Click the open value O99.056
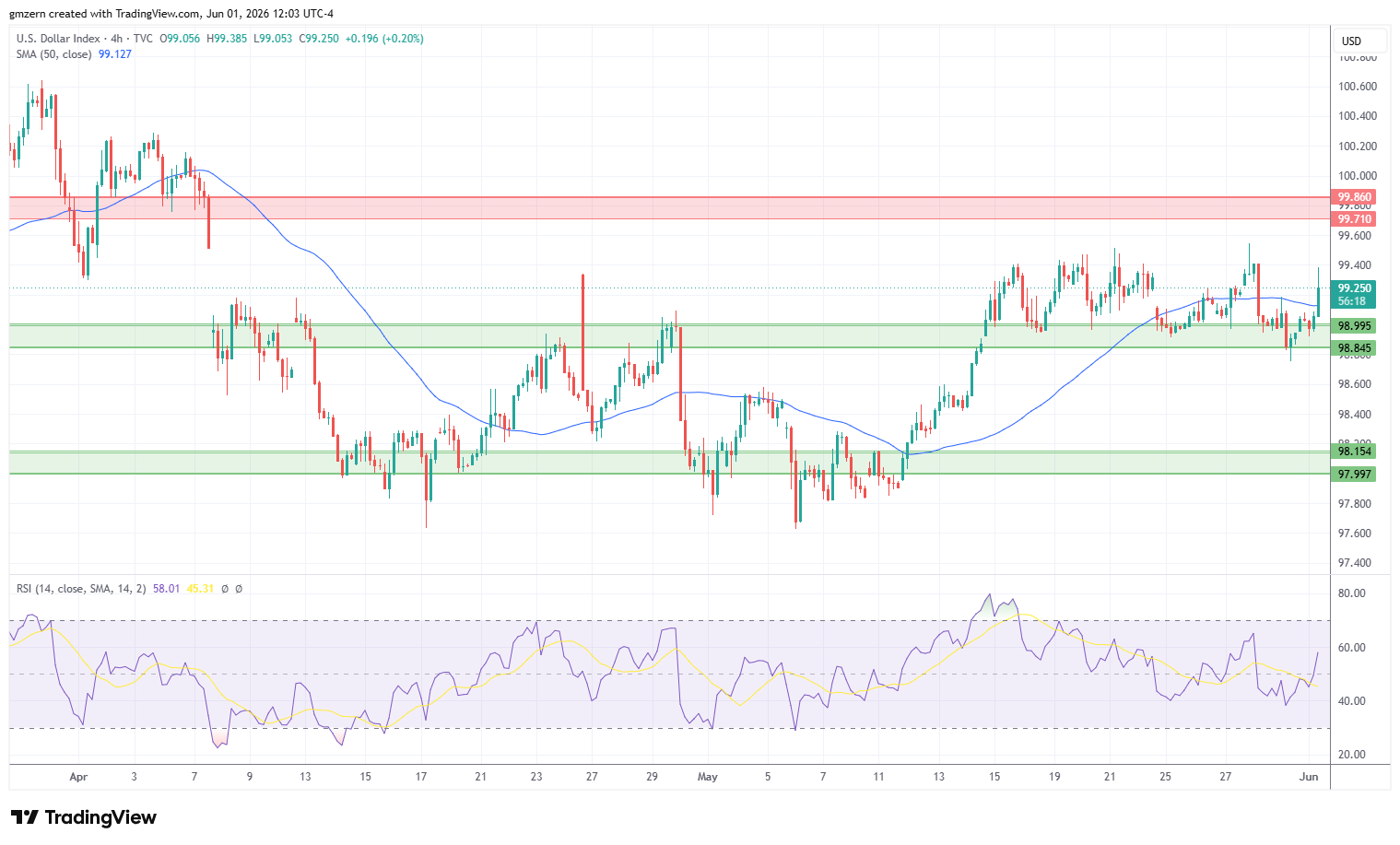Image resolution: width=1400 pixels, height=845 pixels. pyautogui.click(x=181, y=39)
